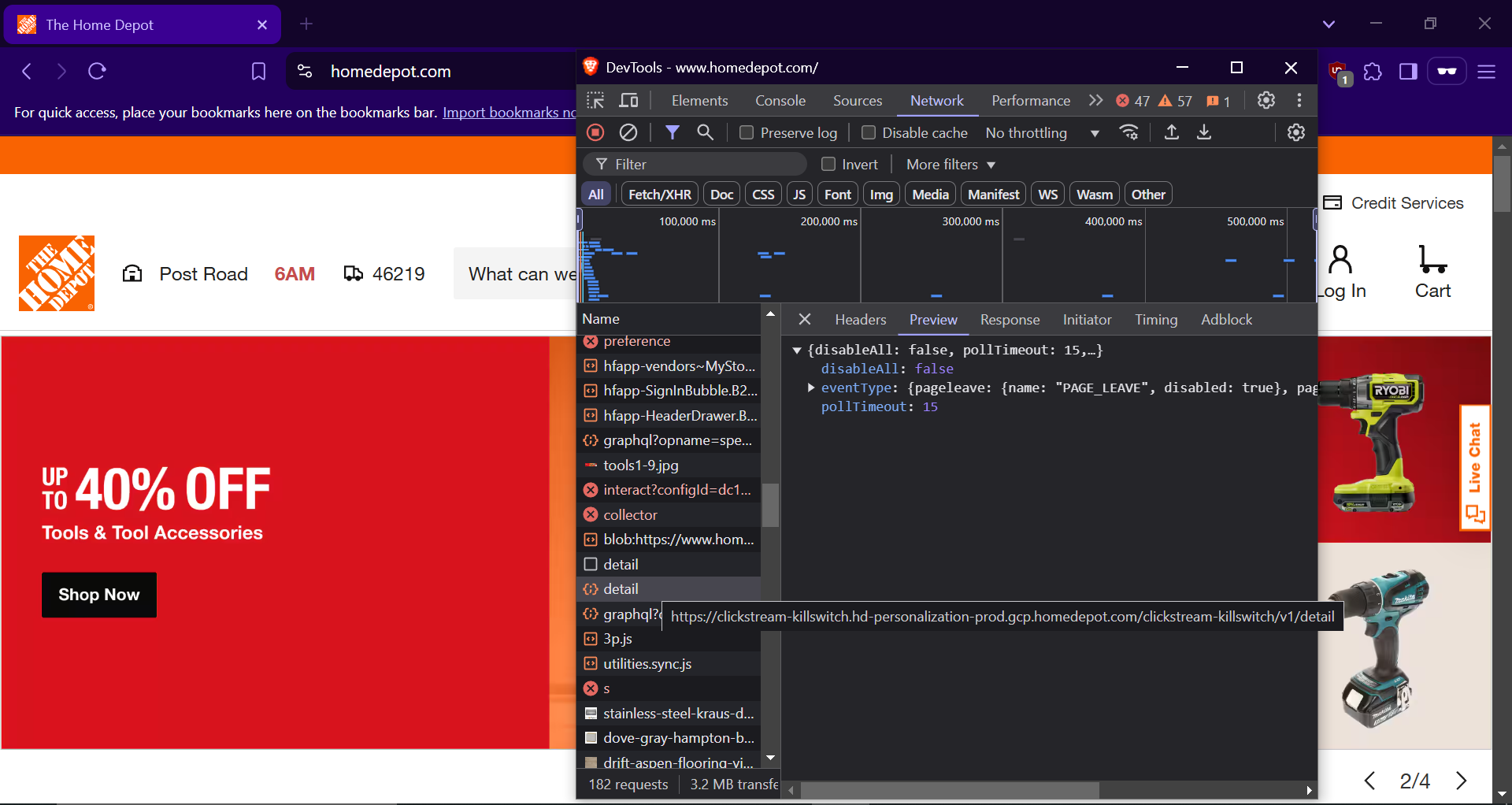Click the inspect element picker icon
This screenshot has width=1512, height=805.
595,100
